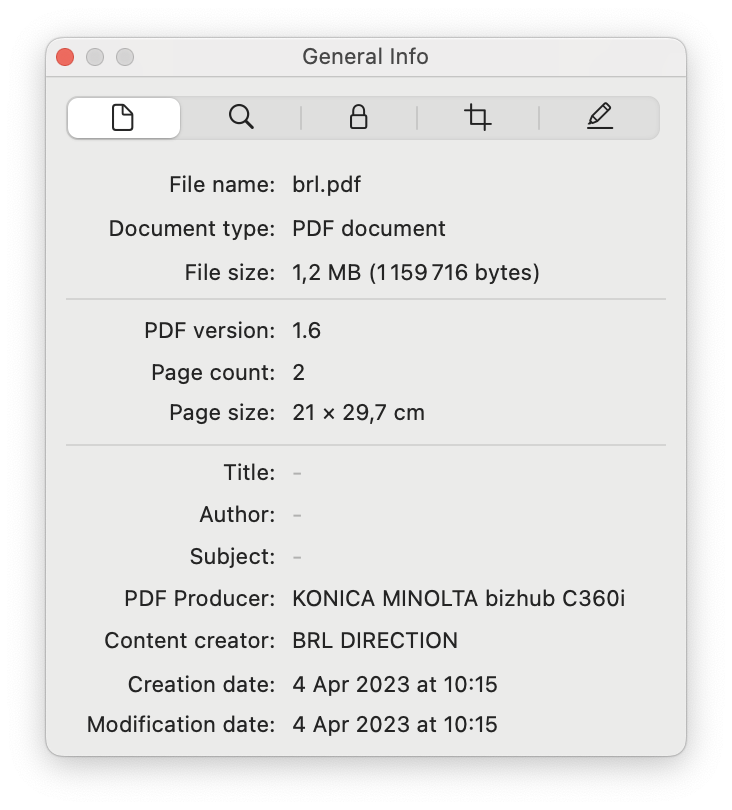Viewport: 732px width, 810px height.
Task: Click the disabled minimize window button
Action: coord(95,57)
